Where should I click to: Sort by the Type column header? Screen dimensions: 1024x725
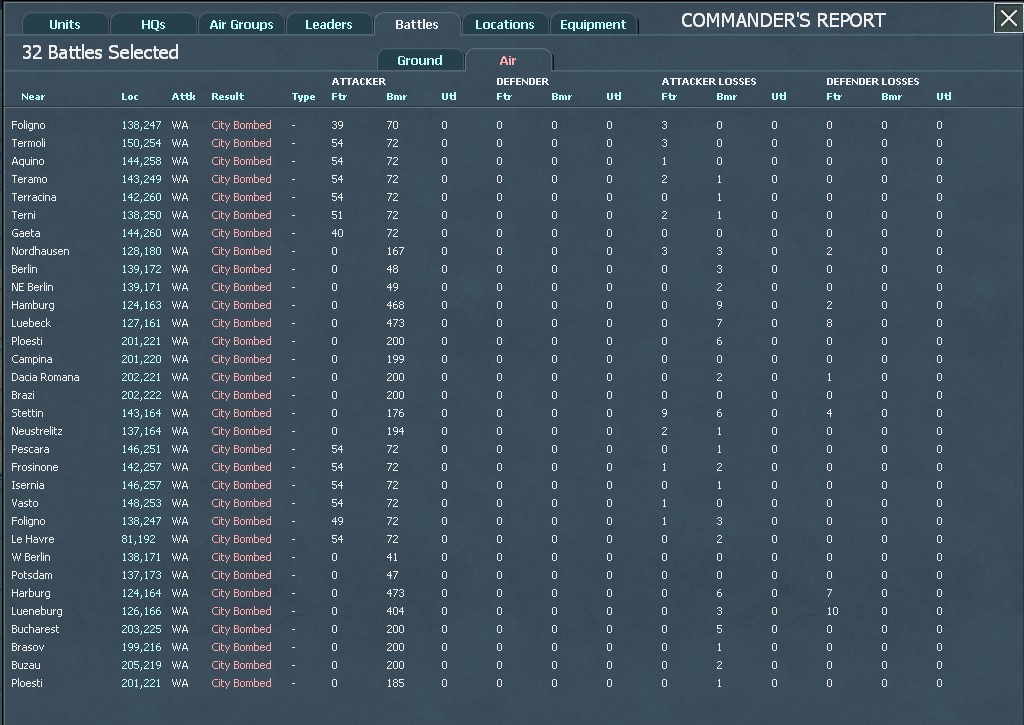point(303,97)
